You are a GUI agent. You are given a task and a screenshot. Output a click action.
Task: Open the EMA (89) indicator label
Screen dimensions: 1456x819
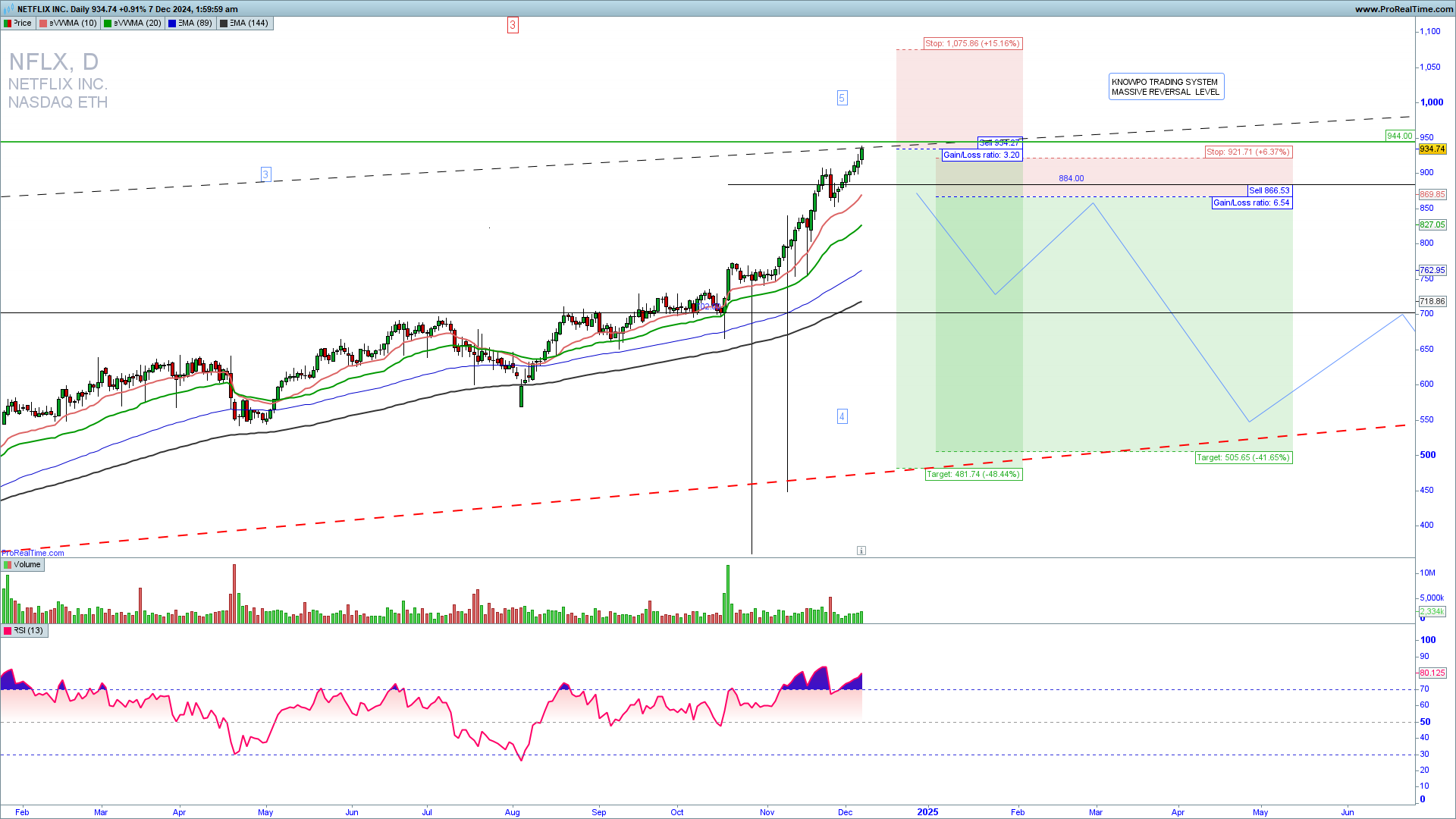click(x=191, y=23)
